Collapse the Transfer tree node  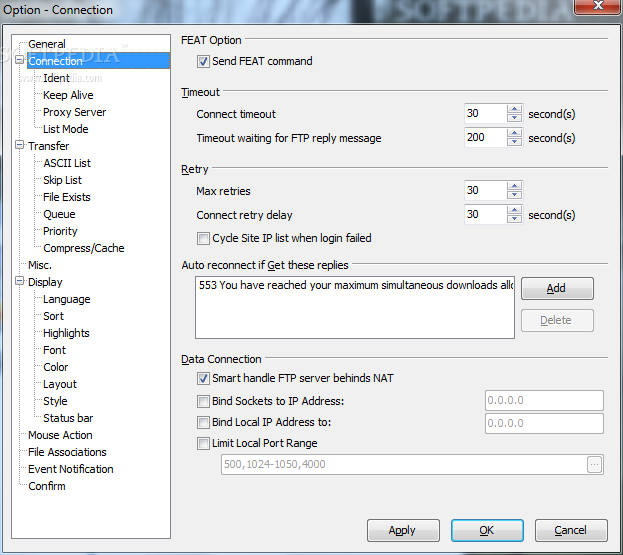tap(20, 146)
